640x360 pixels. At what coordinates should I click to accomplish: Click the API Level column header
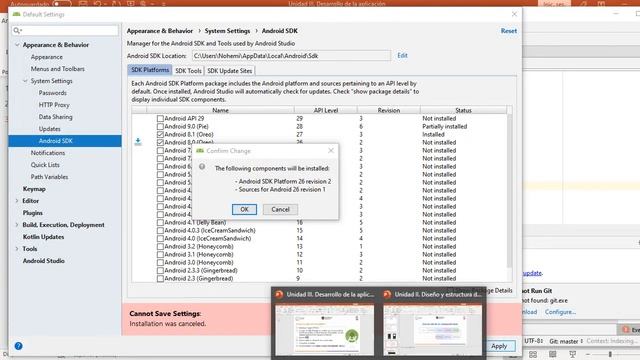click(x=326, y=110)
